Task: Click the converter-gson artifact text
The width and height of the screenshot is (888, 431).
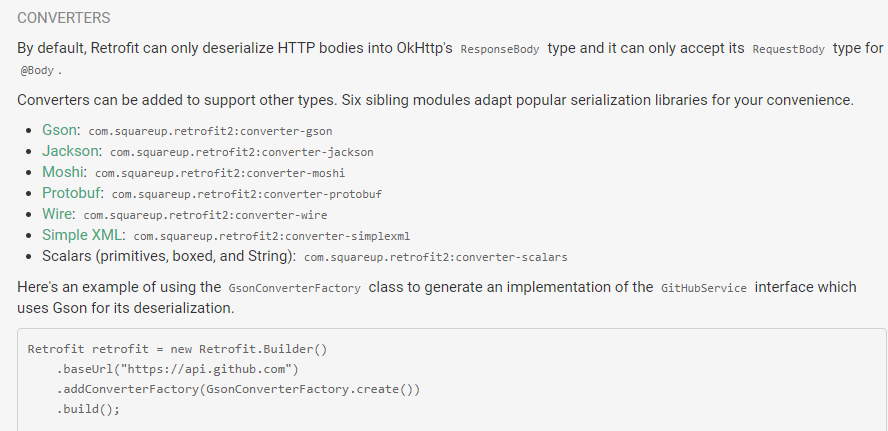Action: [210, 131]
